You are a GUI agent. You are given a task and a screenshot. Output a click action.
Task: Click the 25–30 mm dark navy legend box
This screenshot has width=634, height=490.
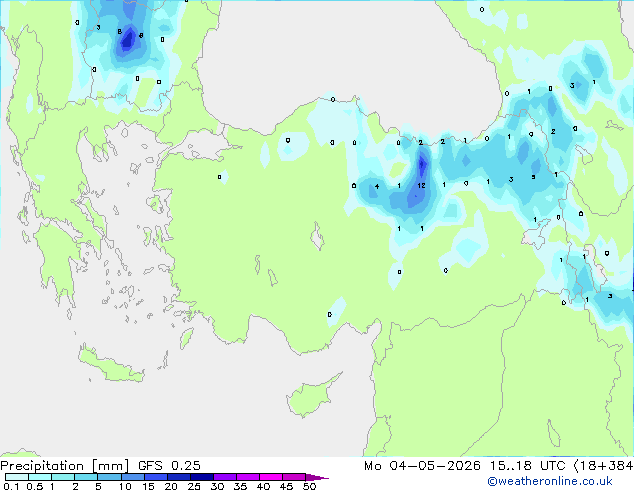pos(201,477)
